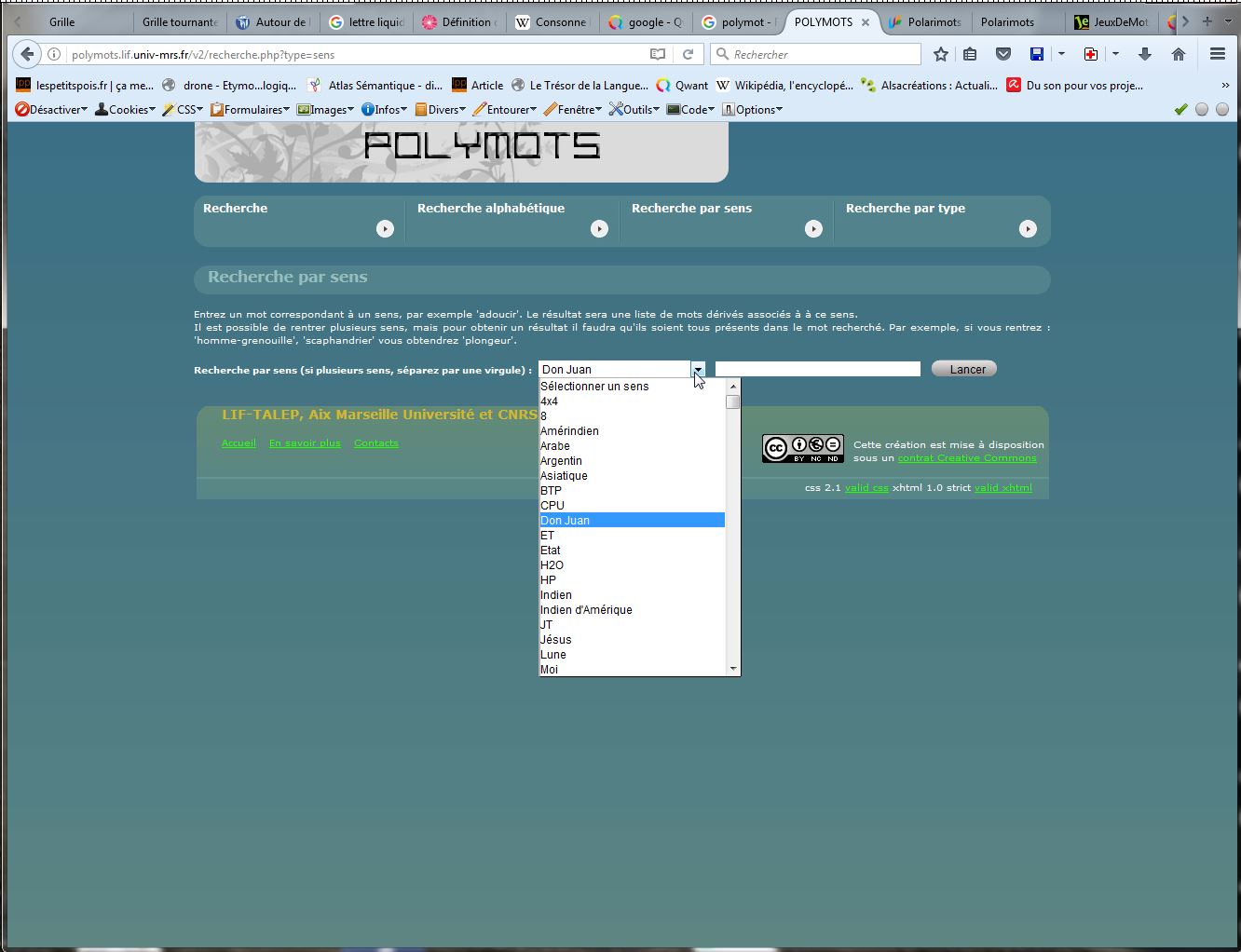The height and width of the screenshot is (952, 1241).
Task: Click the sense list scrollbar up arrow
Action: (x=733, y=386)
